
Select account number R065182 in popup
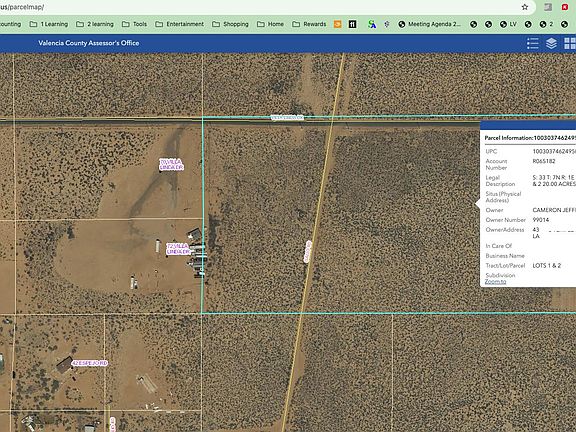point(544,161)
